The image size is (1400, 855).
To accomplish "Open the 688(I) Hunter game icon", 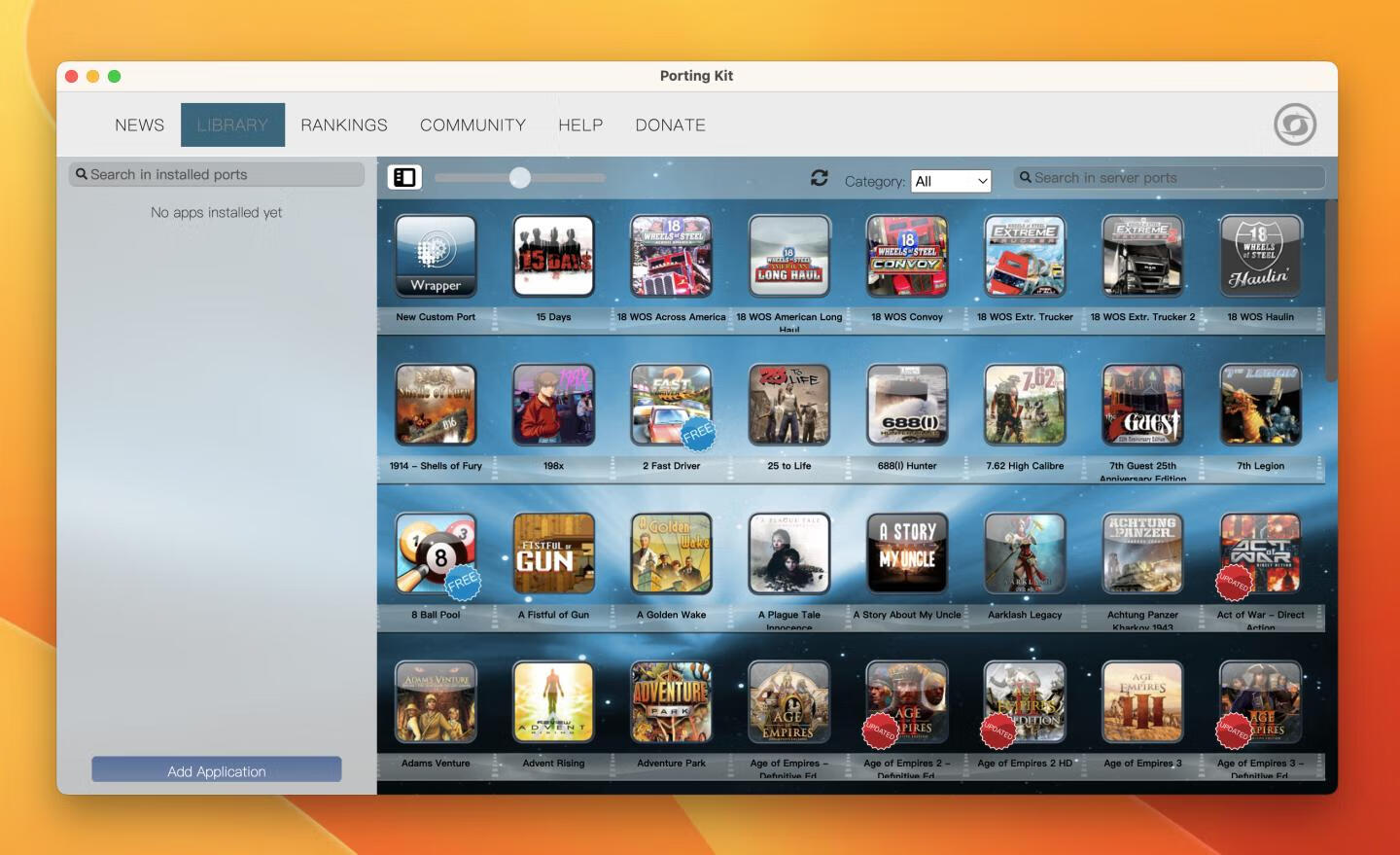I will tap(907, 405).
